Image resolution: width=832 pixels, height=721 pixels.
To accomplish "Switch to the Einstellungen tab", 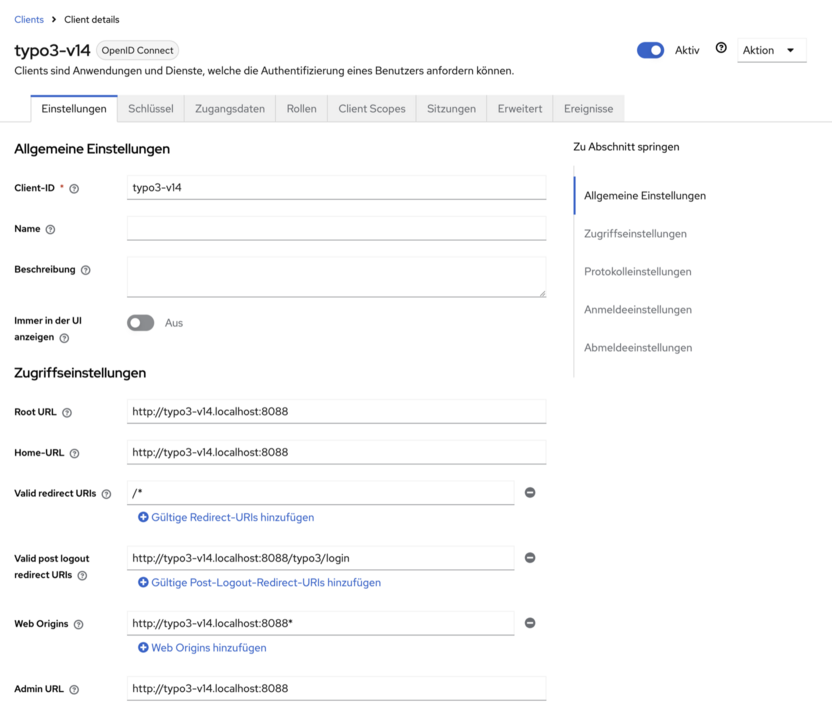I will coord(74,109).
